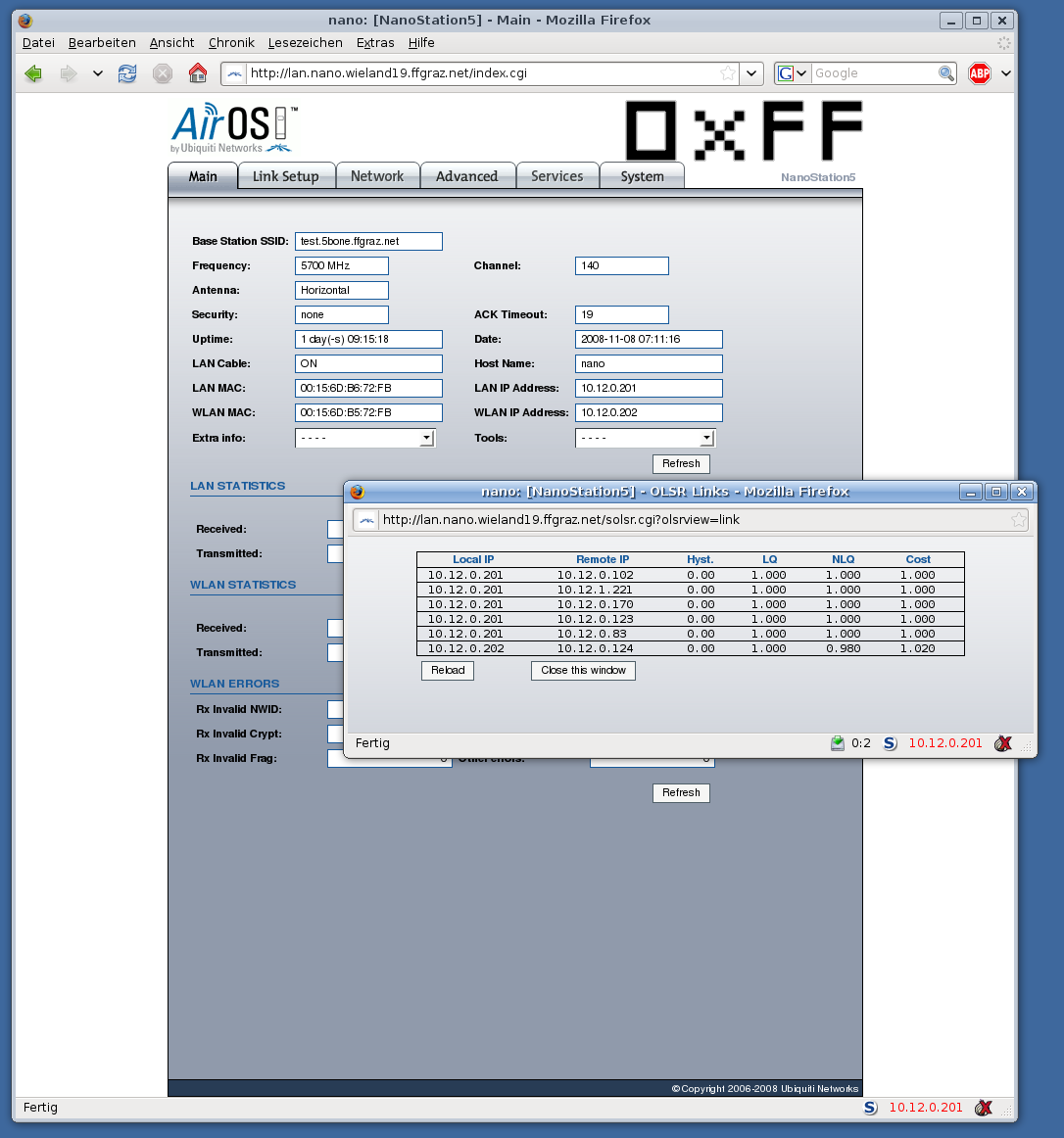Click the reload page toolbar icon
Screen dimensions: 1064x1138
127,73
